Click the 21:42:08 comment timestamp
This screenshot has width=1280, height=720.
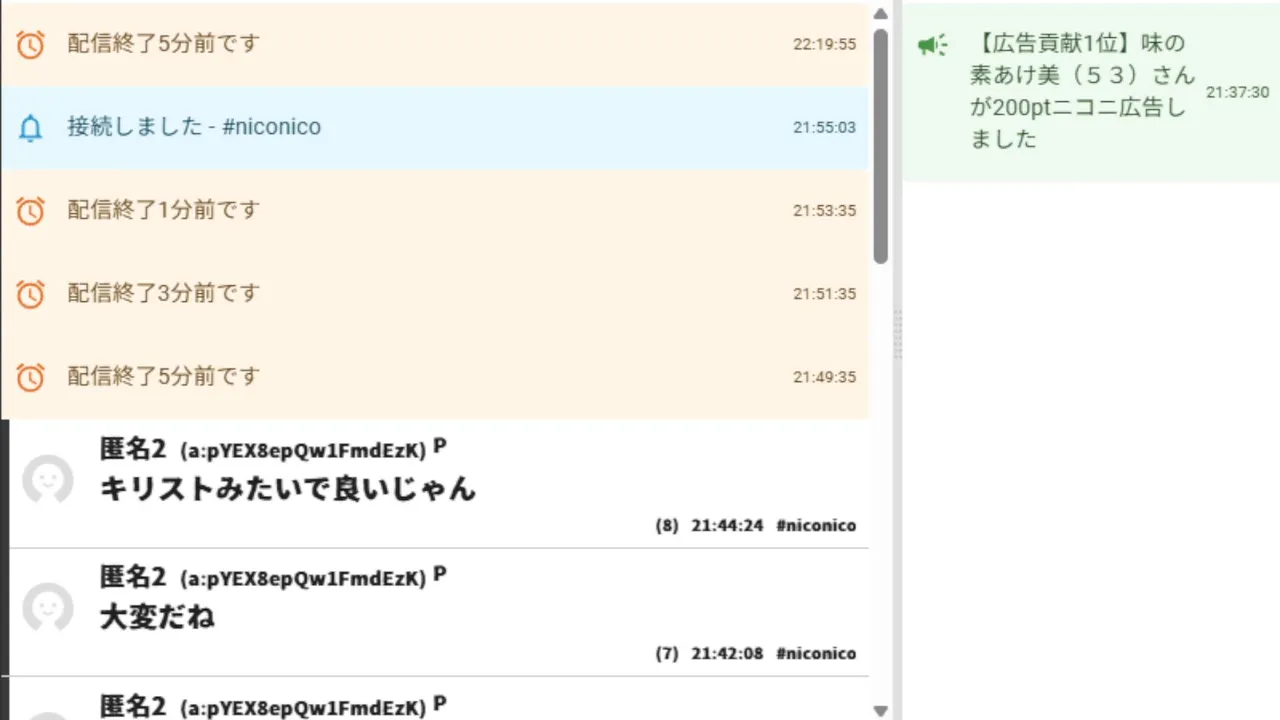coord(727,654)
